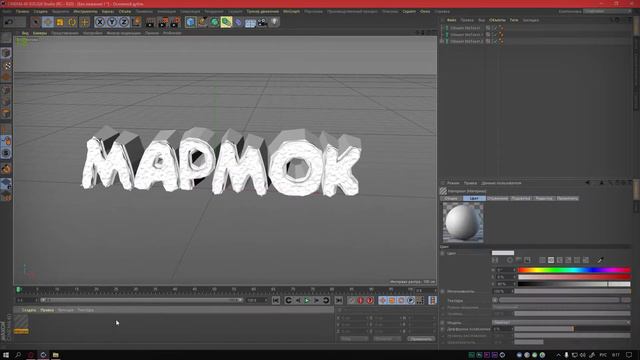This screenshot has width=640, height=360.
Task: Switch to the Отражение material tab
Action: pyautogui.click(x=498, y=198)
